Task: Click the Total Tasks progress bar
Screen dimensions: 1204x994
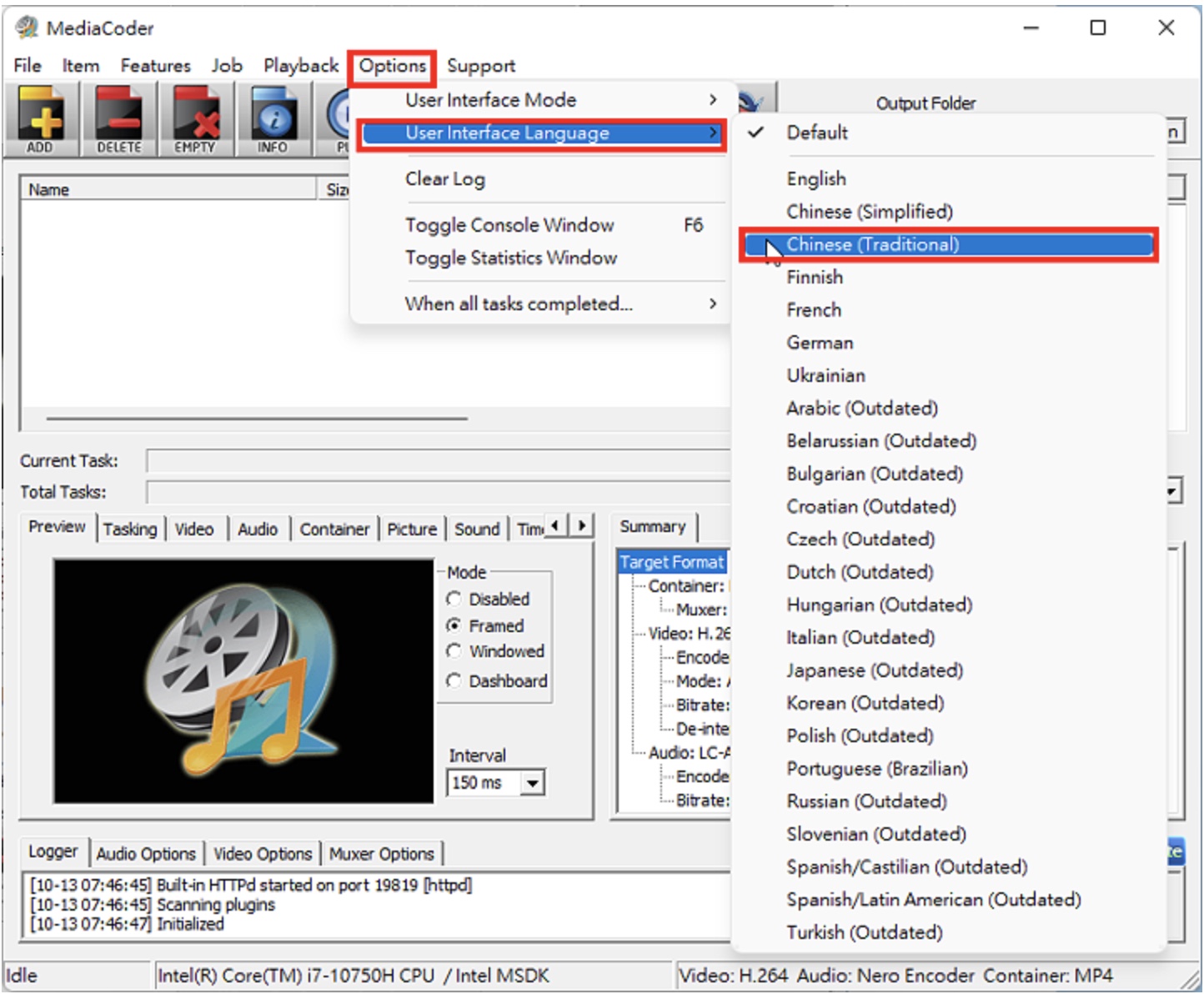Action: click(439, 492)
